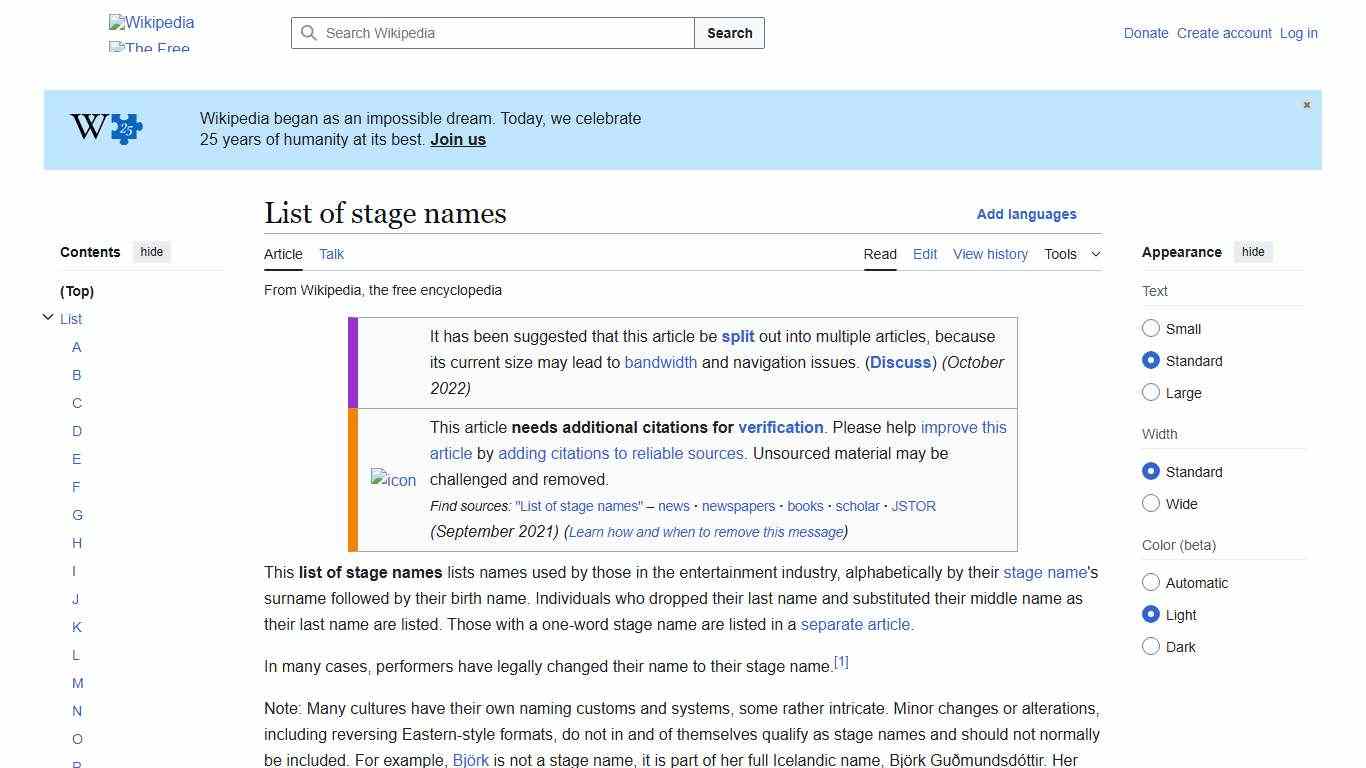
Task: Enable Wide page width
Action: [1151, 503]
